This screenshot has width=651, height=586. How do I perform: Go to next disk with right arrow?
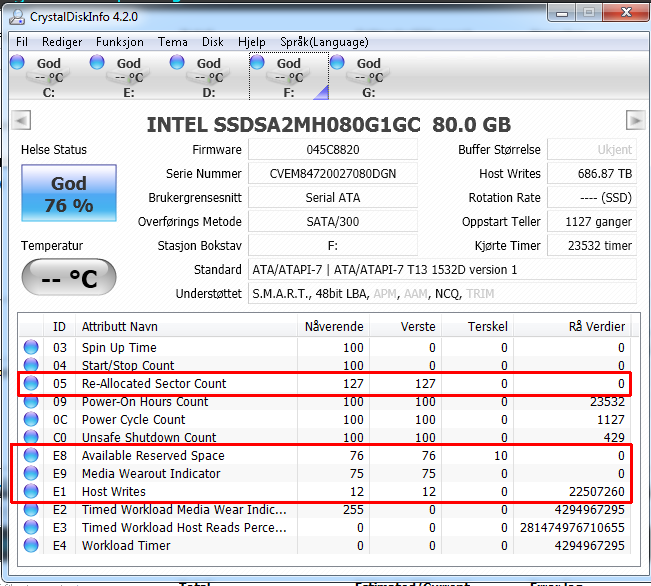(x=635, y=121)
